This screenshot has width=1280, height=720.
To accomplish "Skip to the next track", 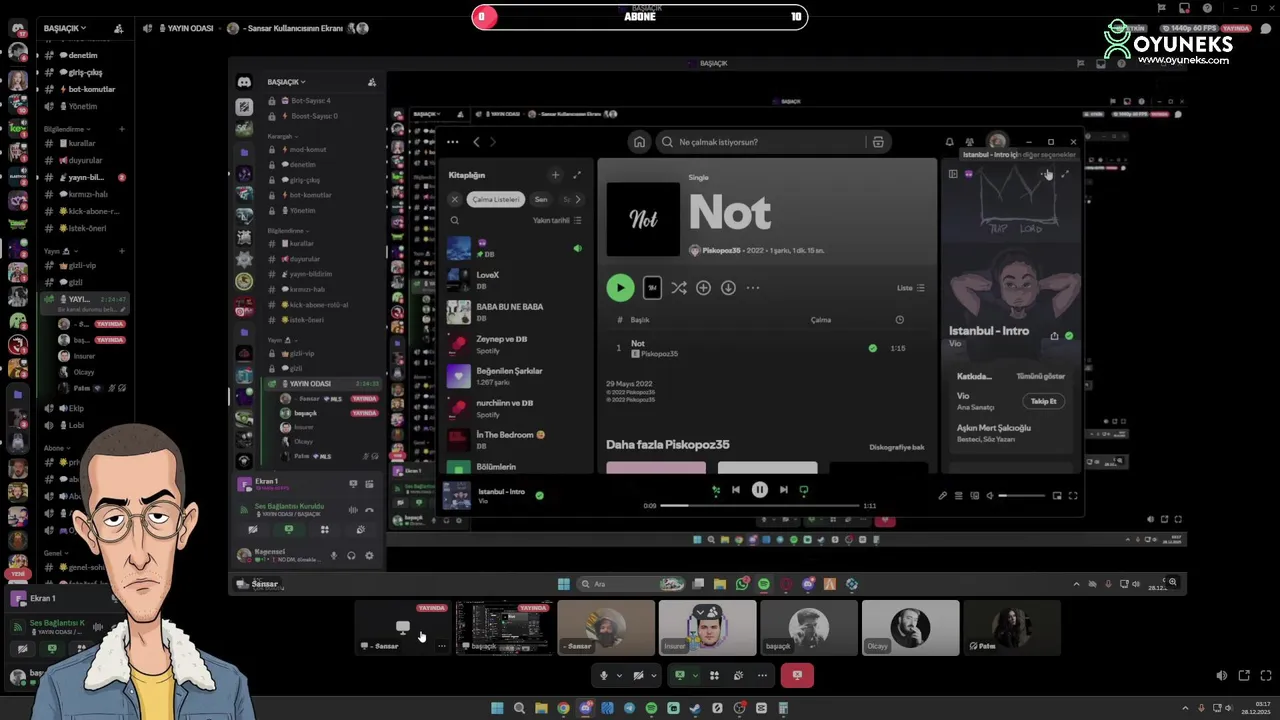I will tap(783, 490).
